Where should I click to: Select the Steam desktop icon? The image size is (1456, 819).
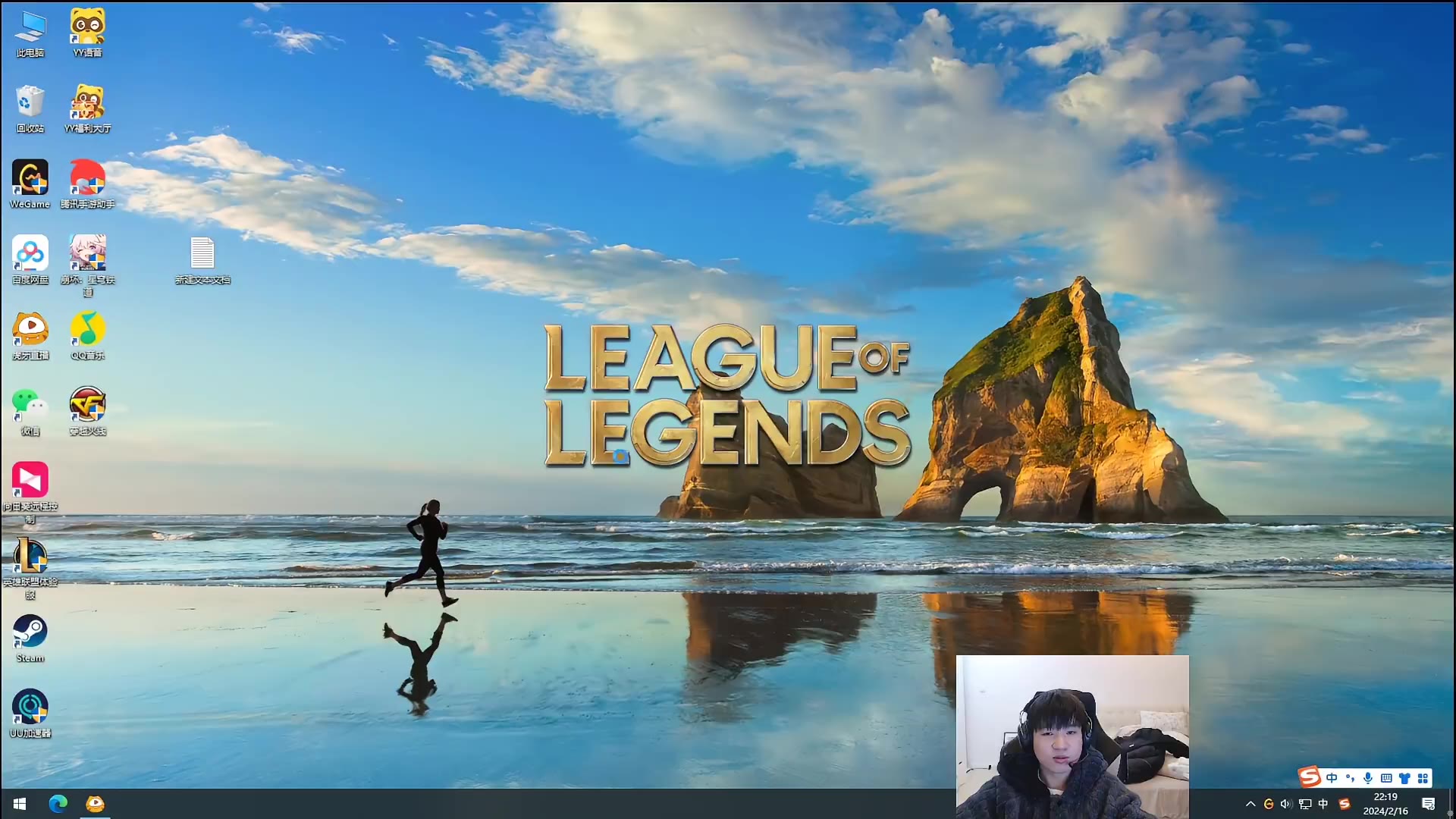[30, 632]
